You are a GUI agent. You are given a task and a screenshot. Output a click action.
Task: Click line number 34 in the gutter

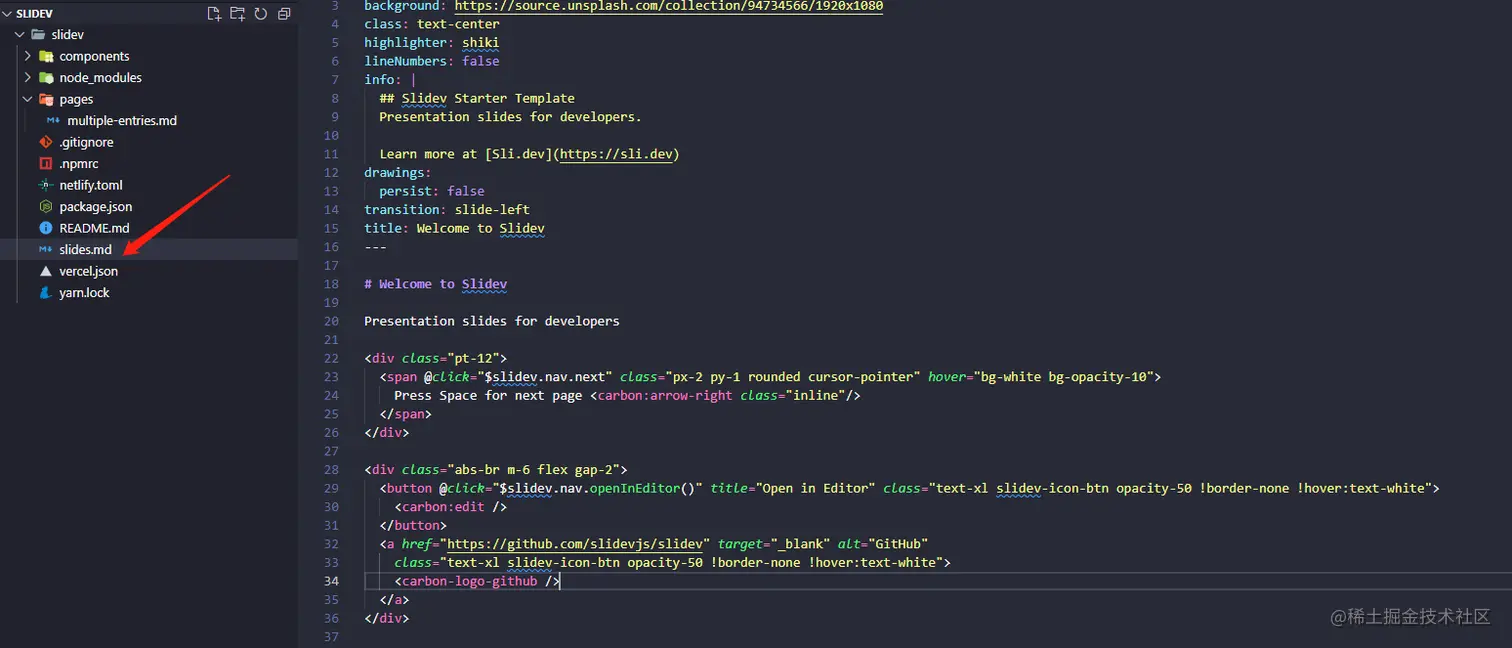(x=331, y=581)
